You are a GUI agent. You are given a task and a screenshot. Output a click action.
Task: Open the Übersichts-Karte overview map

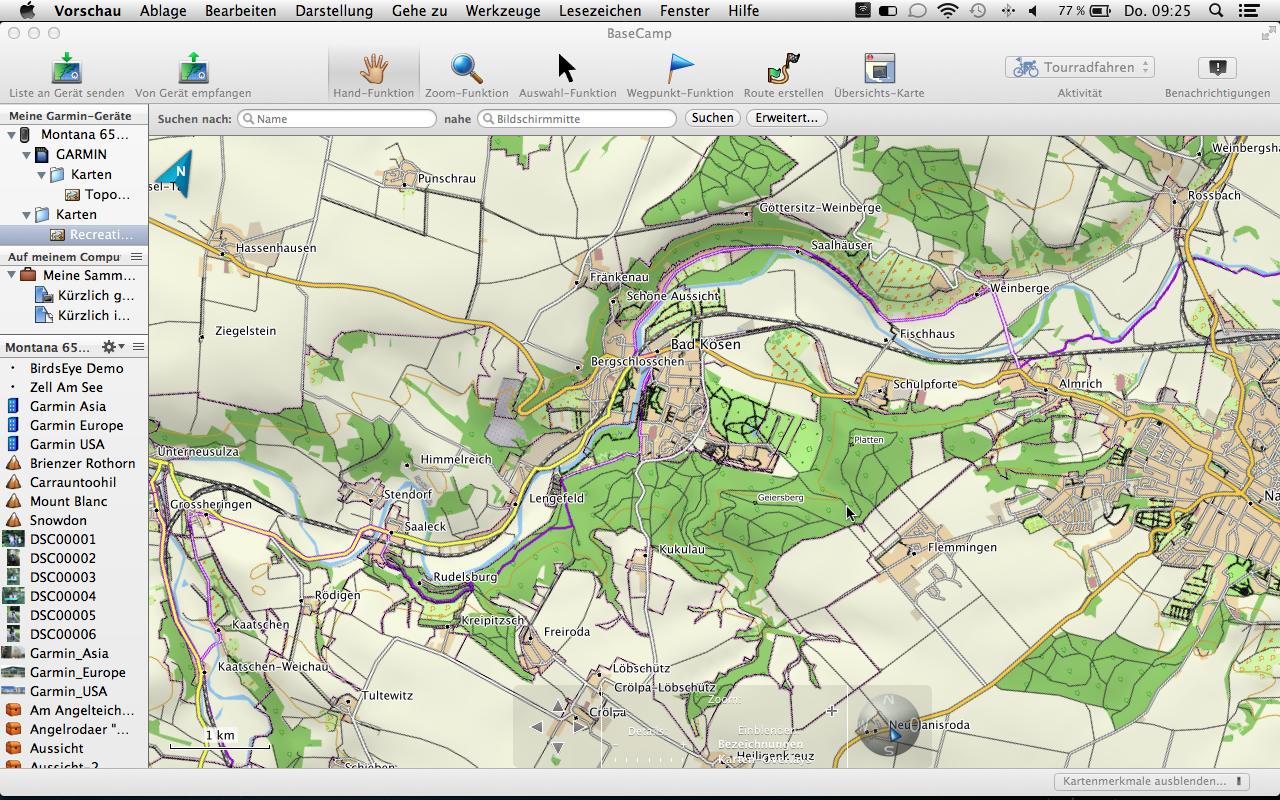pyautogui.click(x=879, y=68)
